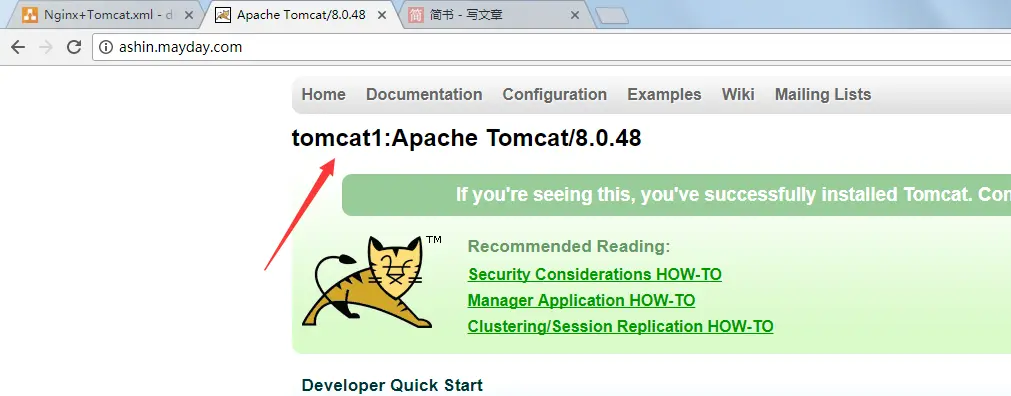Image resolution: width=1011 pixels, height=396 pixels.
Task: Switch to the Apache Tomcat/8.0.48 tab
Action: 301,15
